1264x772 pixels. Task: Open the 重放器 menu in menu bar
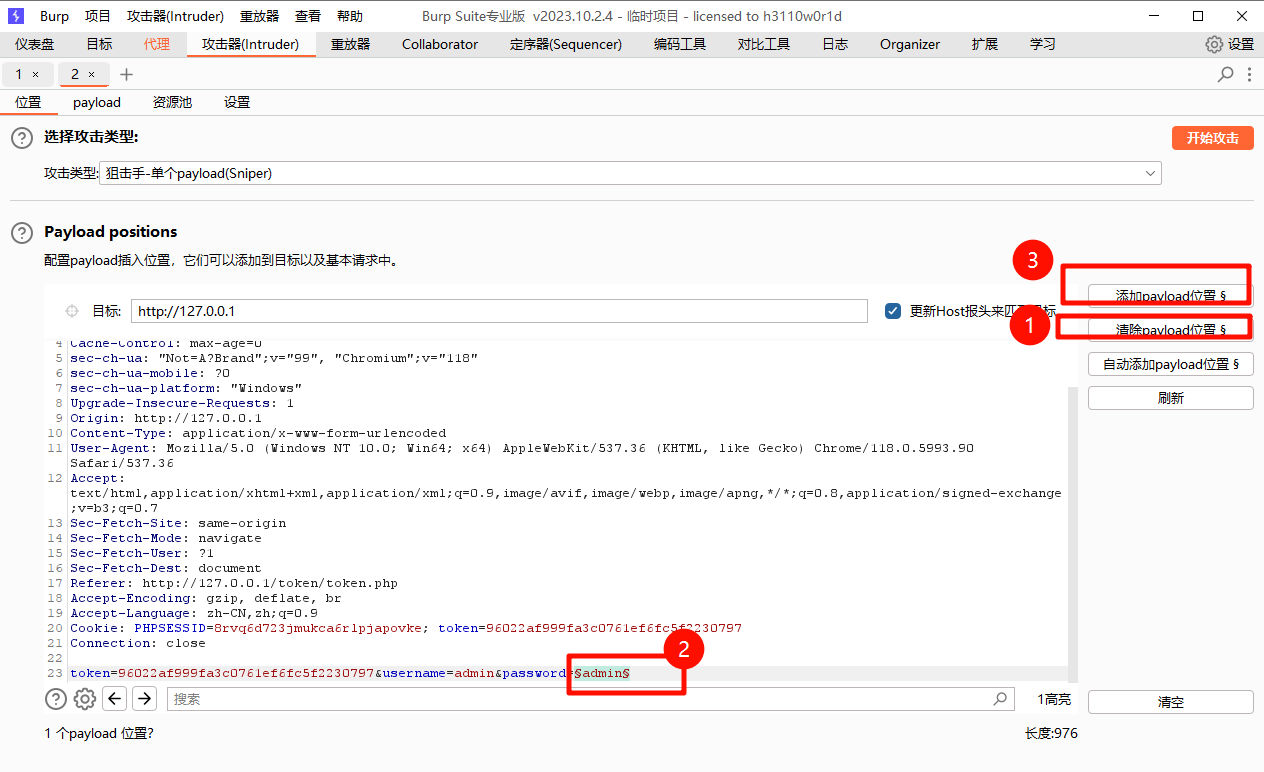(260, 16)
